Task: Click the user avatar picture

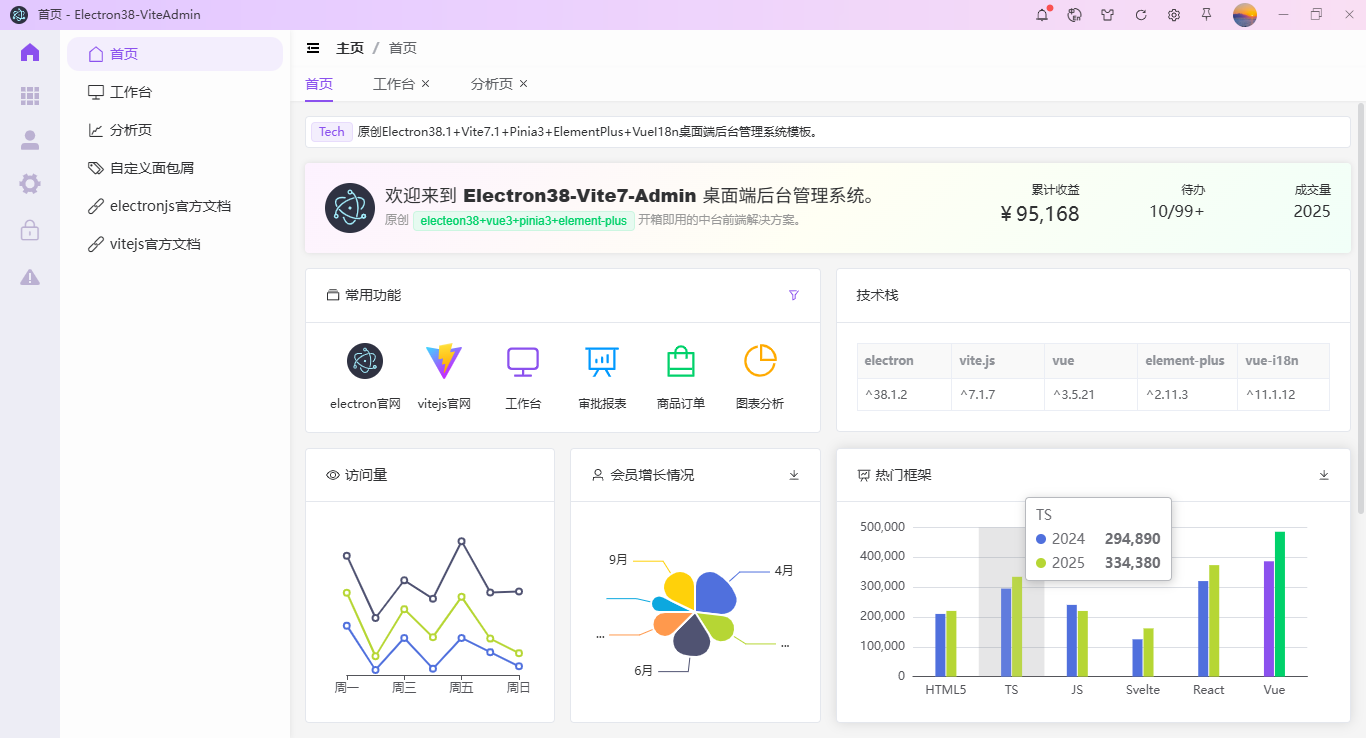Action: coord(1244,15)
